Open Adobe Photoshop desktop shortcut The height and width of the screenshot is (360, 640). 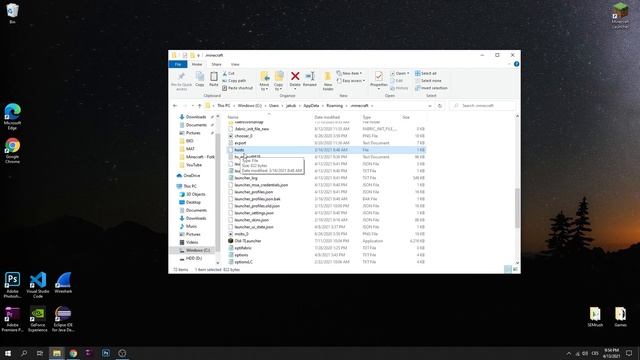(x=12, y=285)
